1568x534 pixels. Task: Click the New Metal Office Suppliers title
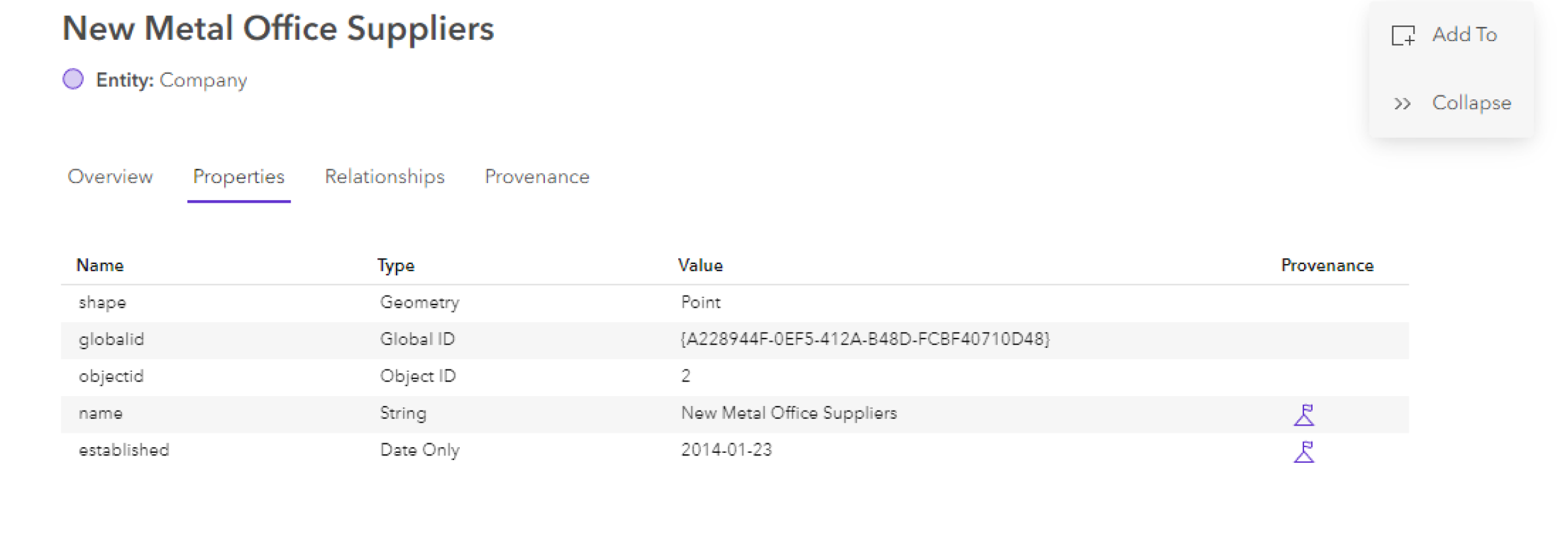[279, 28]
